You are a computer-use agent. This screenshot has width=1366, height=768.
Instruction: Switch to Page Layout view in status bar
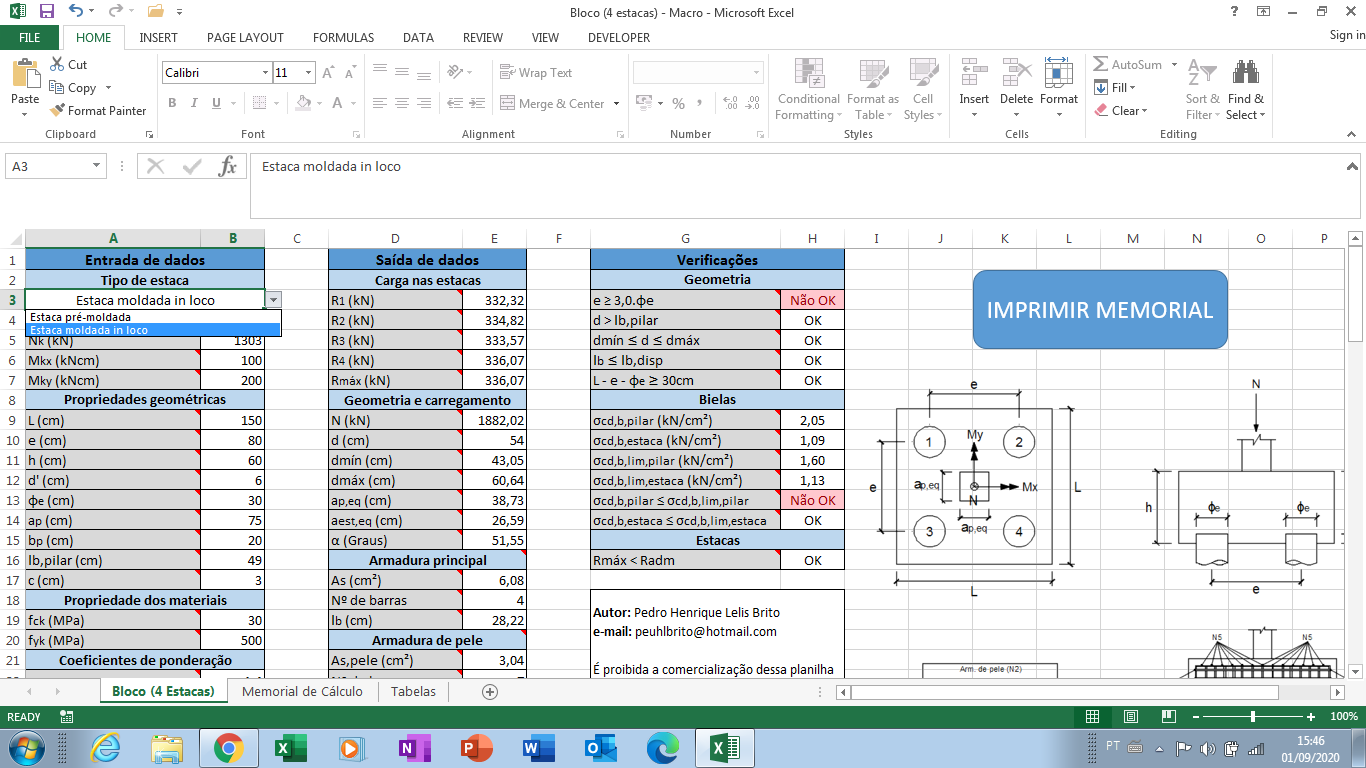pyautogui.click(x=1130, y=717)
